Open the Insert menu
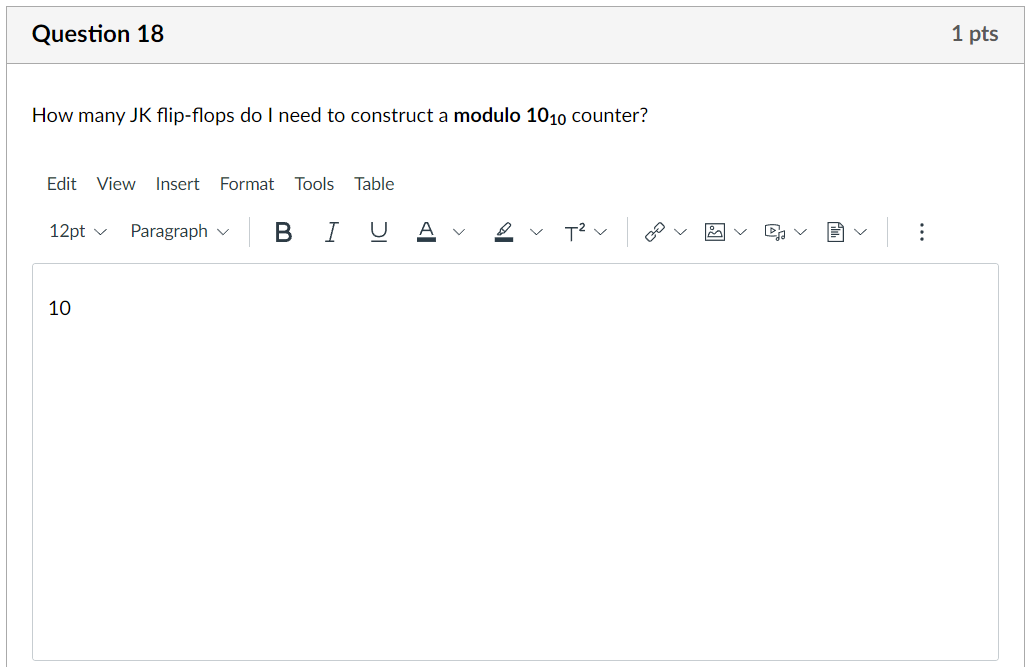Image resolution: width=1030 pixels, height=667 pixels. coord(177,183)
